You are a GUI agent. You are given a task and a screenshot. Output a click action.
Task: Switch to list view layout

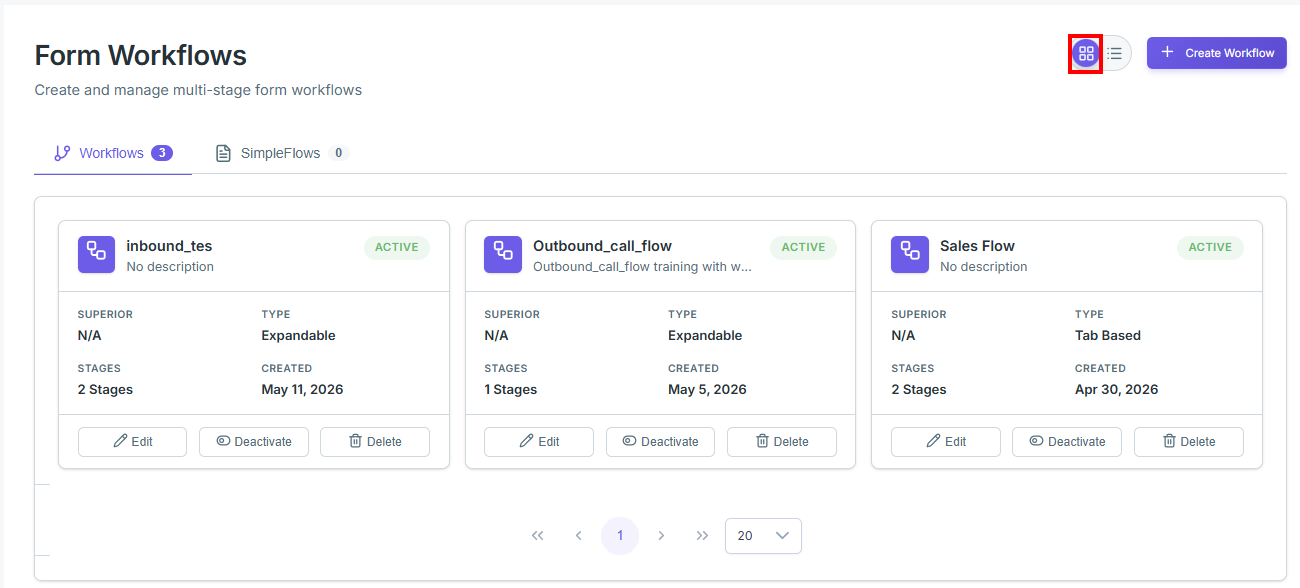coord(1115,53)
